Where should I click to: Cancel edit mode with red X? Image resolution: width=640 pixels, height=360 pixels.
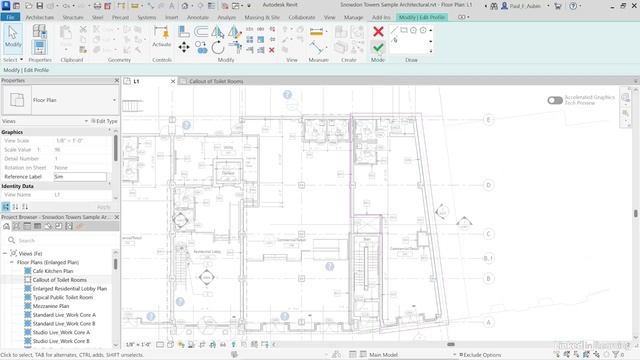click(x=378, y=31)
